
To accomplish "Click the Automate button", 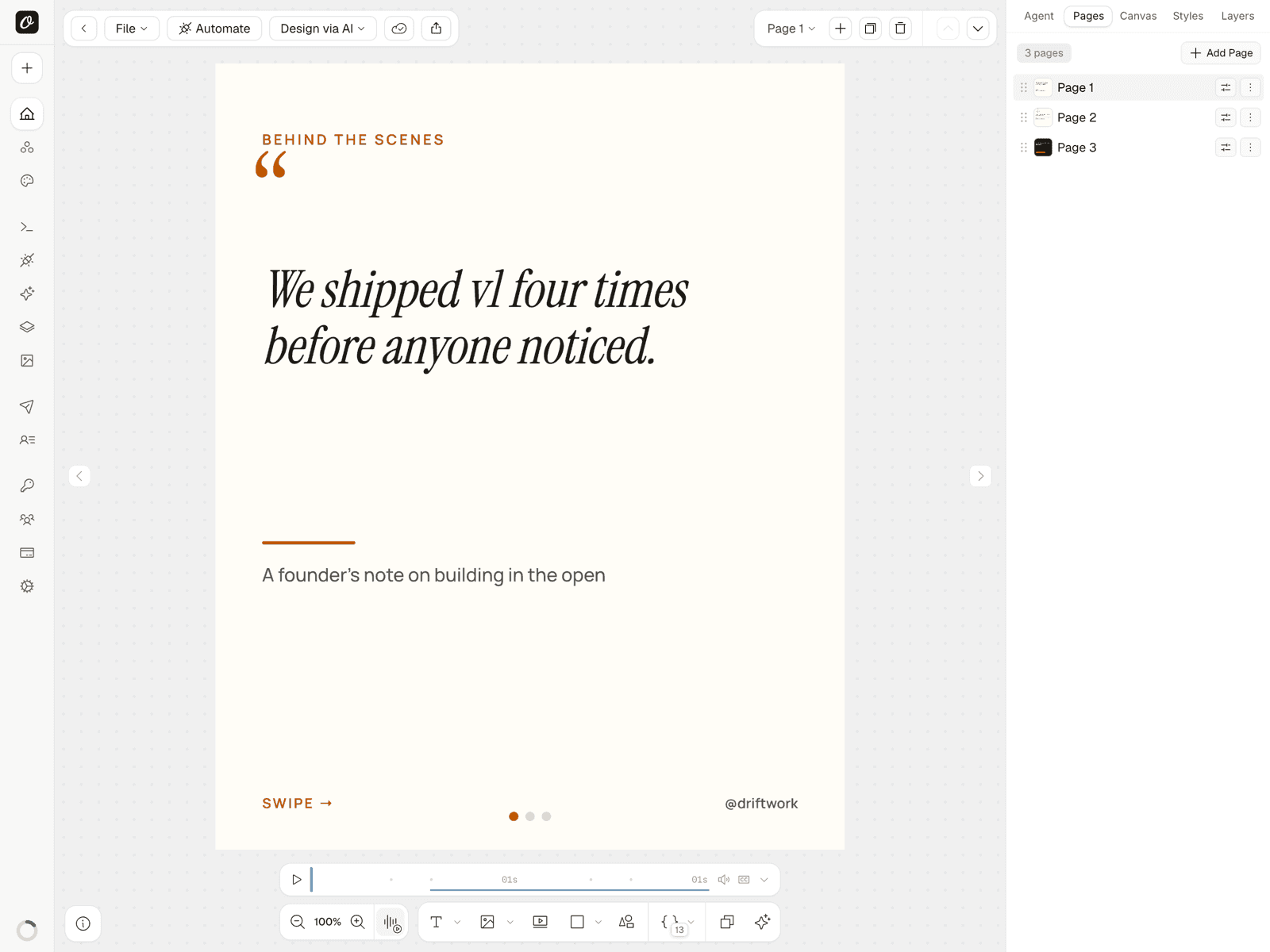I will (x=214, y=29).
